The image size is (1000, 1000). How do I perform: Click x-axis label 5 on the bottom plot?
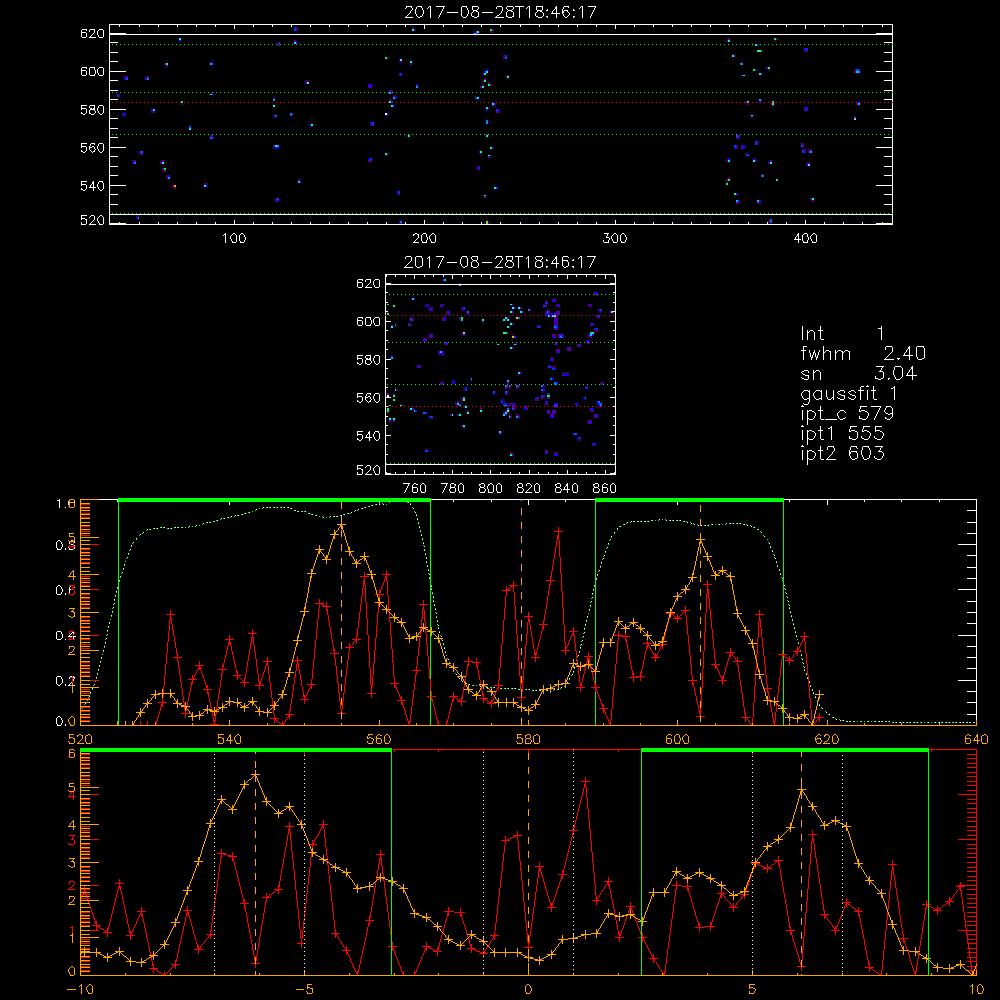753,990
